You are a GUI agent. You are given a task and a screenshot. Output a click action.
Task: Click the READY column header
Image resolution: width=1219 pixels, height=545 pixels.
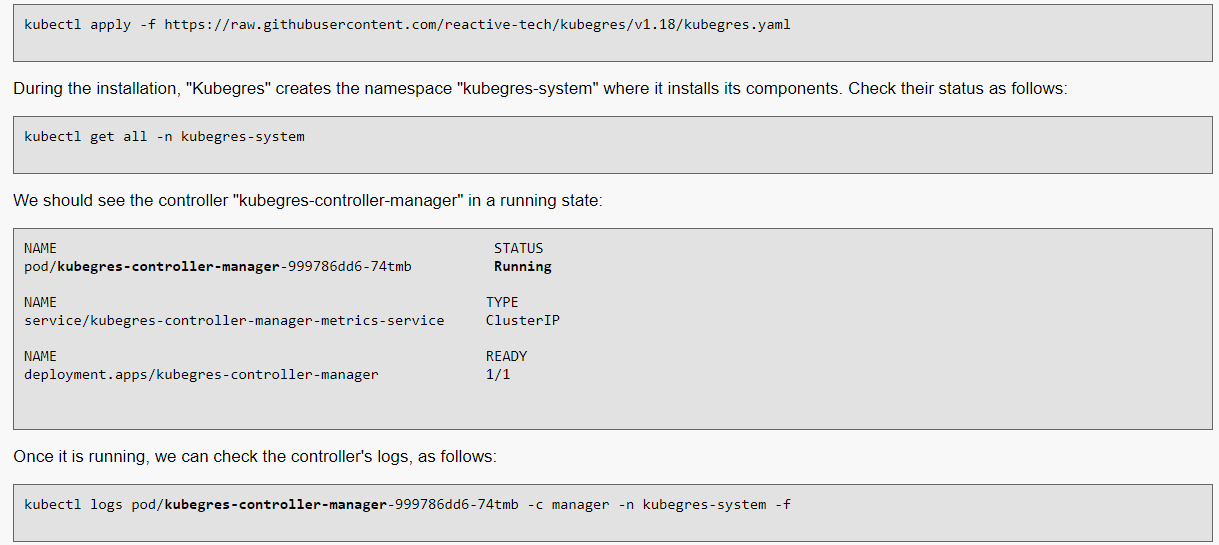click(506, 356)
